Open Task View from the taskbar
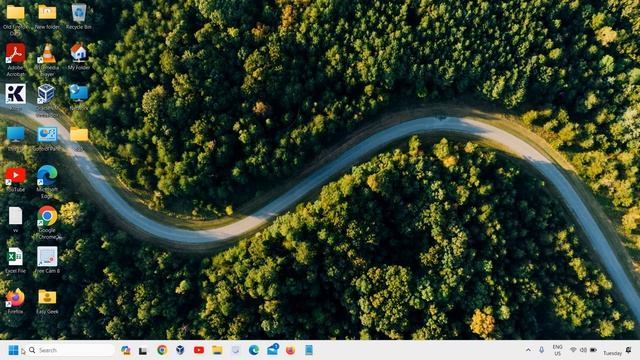This screenshot has height=360, width=640. tap(143, 350)
